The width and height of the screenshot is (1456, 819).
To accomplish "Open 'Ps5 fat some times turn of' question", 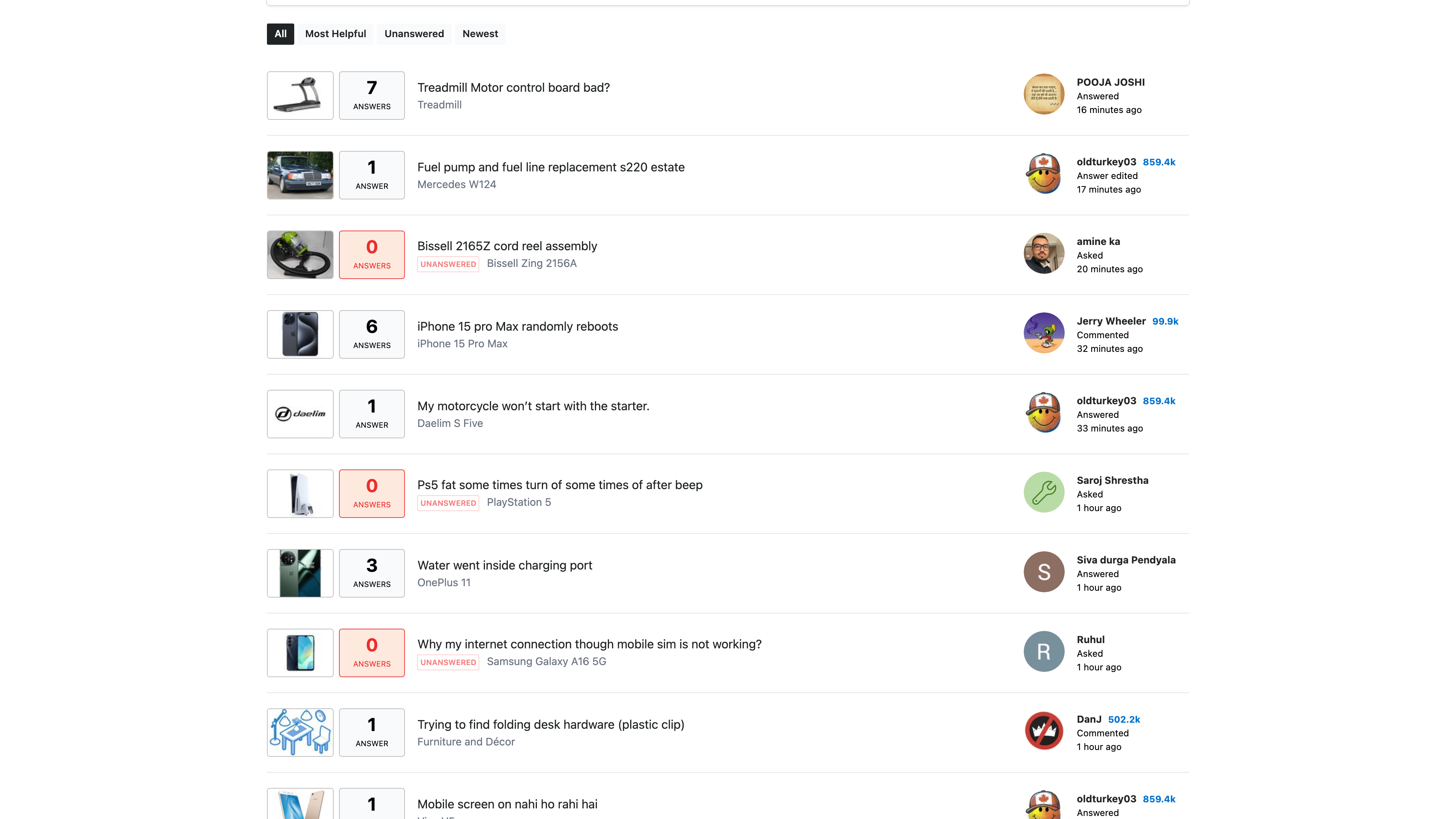I will (x=560, y=485).
